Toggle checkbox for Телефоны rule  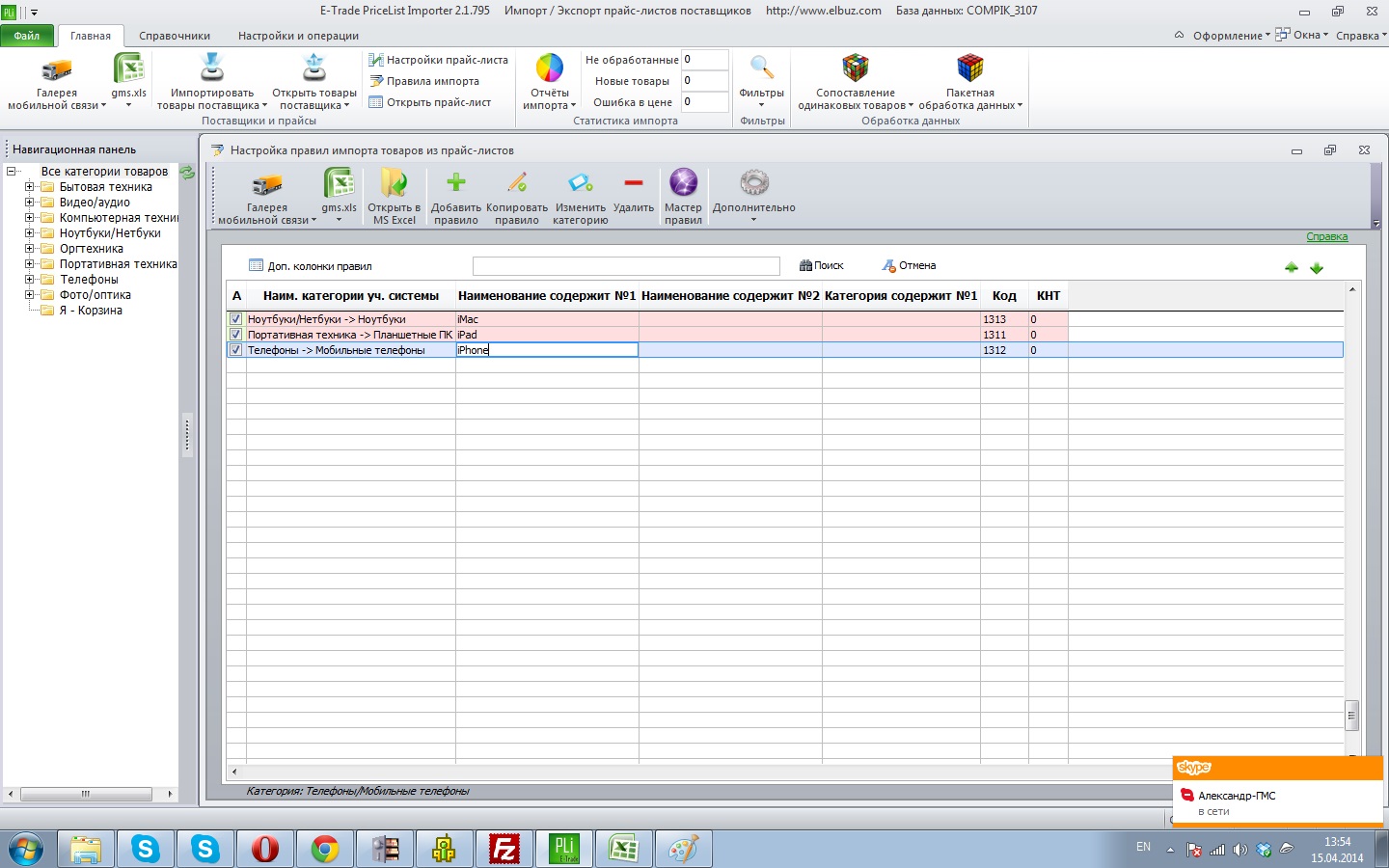coord(235,350)
